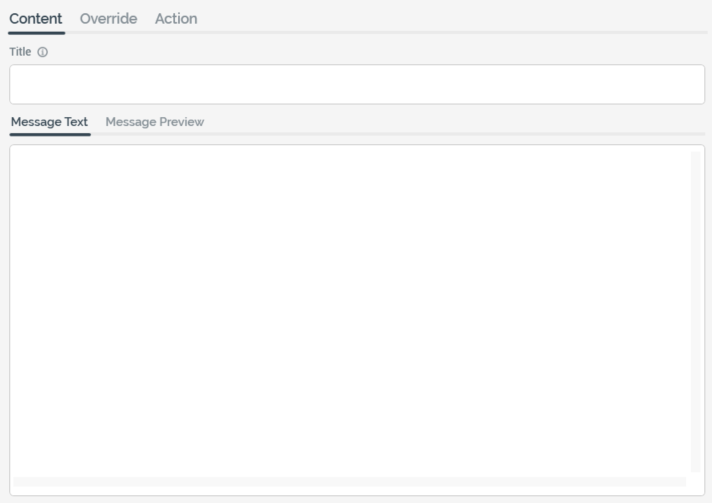Open Title help via the circled-i icon
This screenshot has height=503, width=712.
coord(42,52)
